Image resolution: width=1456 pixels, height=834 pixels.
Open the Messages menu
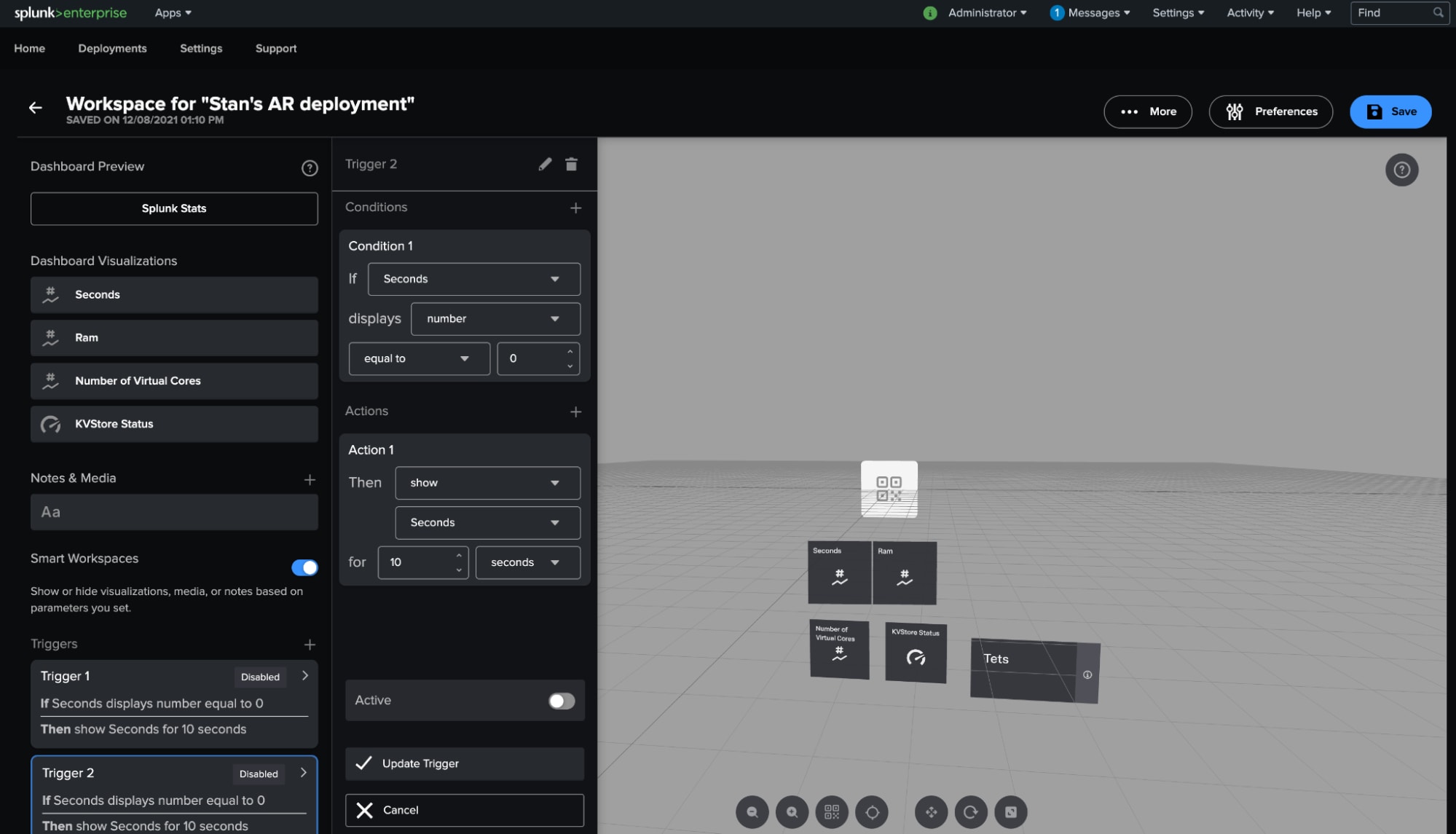1098,13
